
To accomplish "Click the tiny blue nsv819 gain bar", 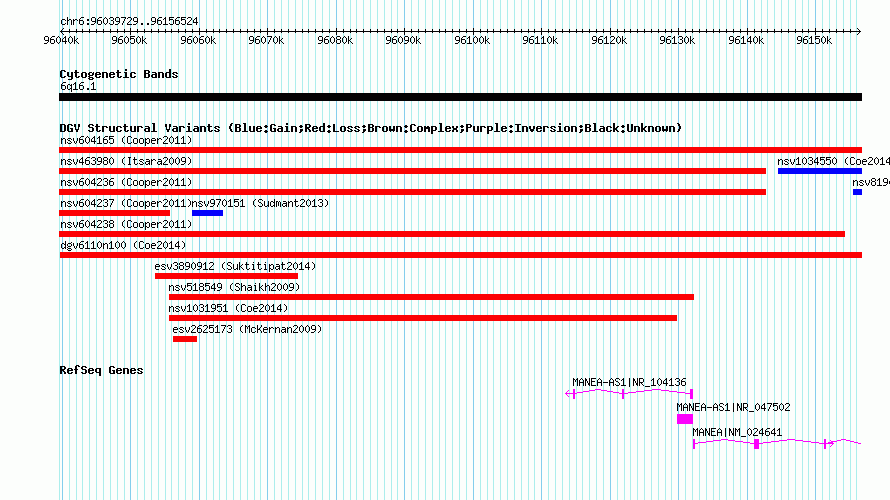I will pos(857,192).
